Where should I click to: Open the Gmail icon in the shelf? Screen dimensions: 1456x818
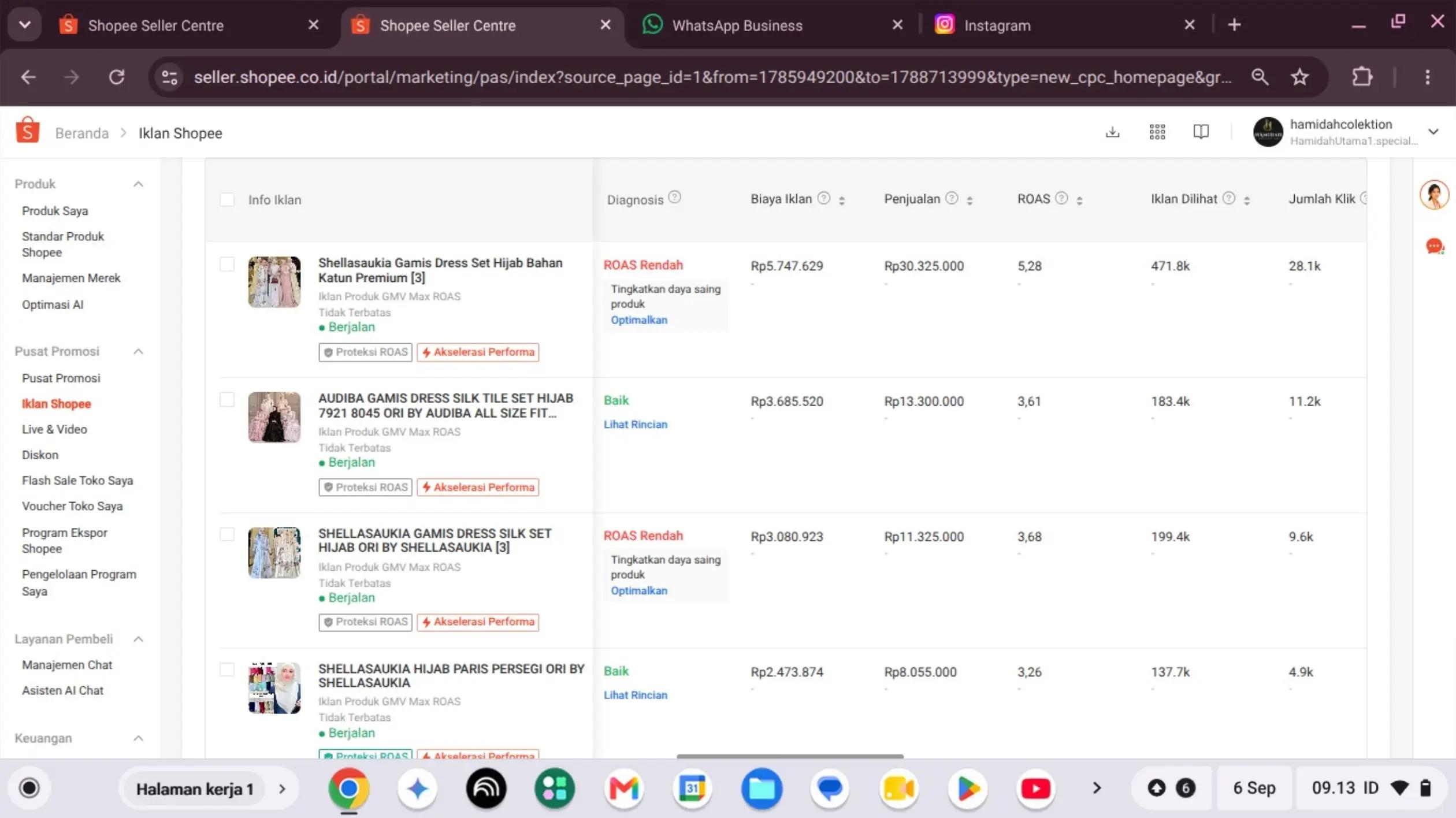tap(624, 788)
